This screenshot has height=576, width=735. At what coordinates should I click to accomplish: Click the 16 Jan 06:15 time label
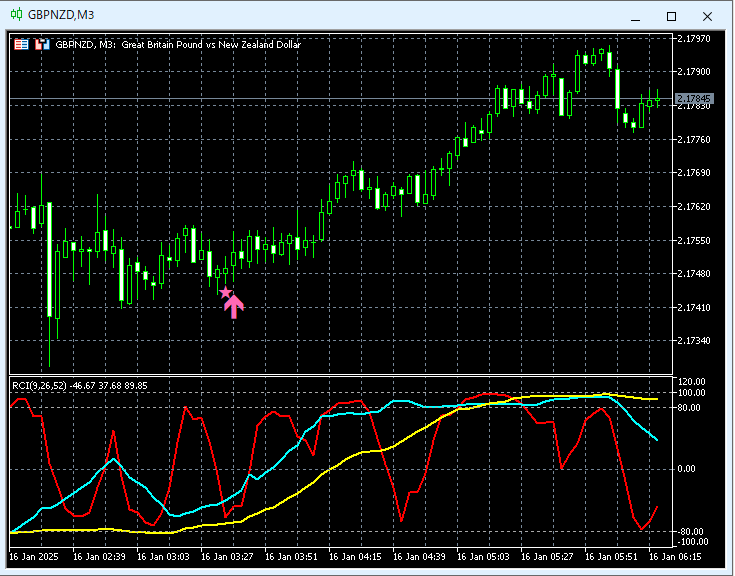click(675, 557)
